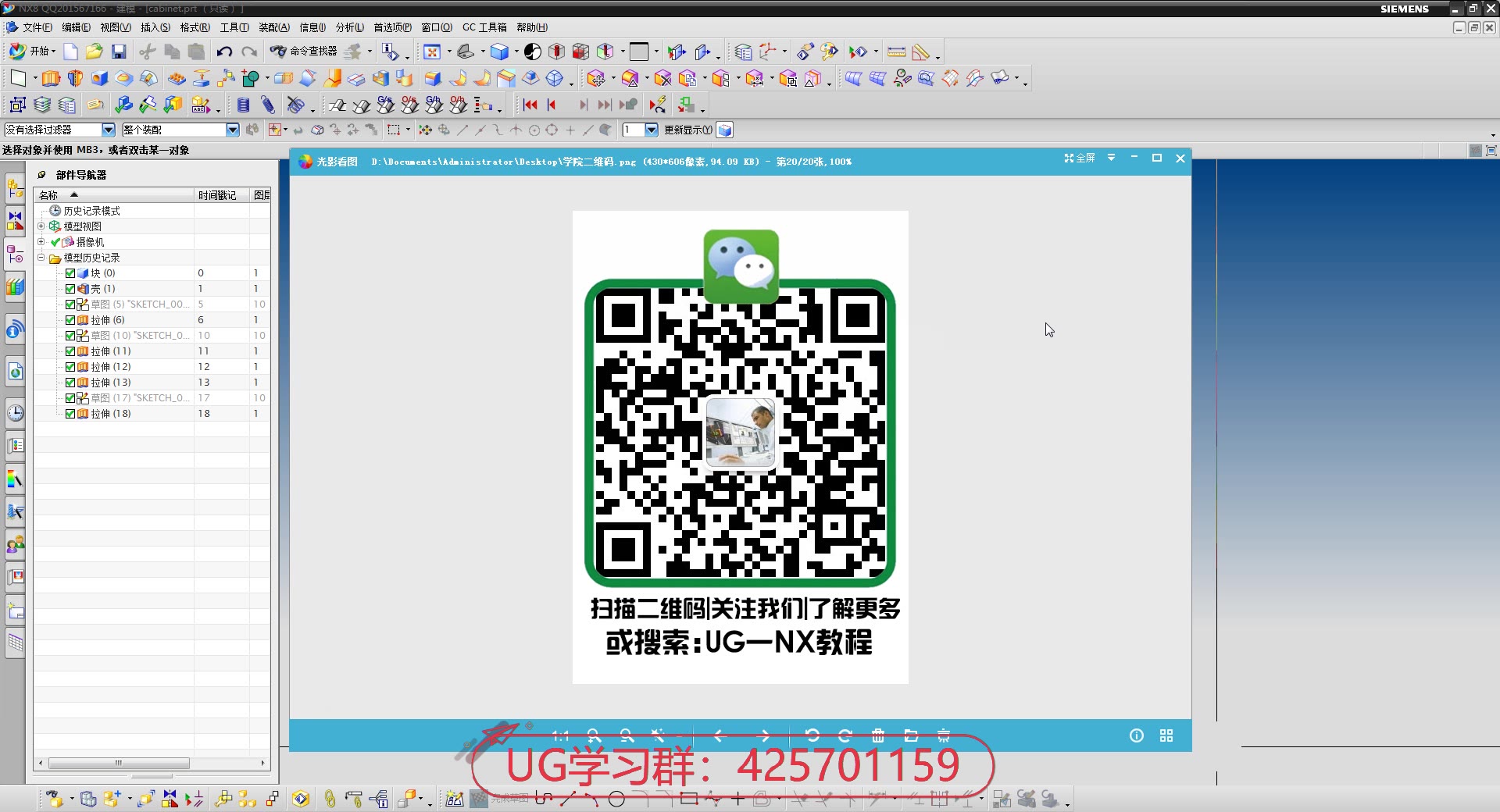Image resolution: width=1500 pixels, height=812 pixels.
Task: Select the 历史记录模式 tree item
Action: tap(91, 211)
